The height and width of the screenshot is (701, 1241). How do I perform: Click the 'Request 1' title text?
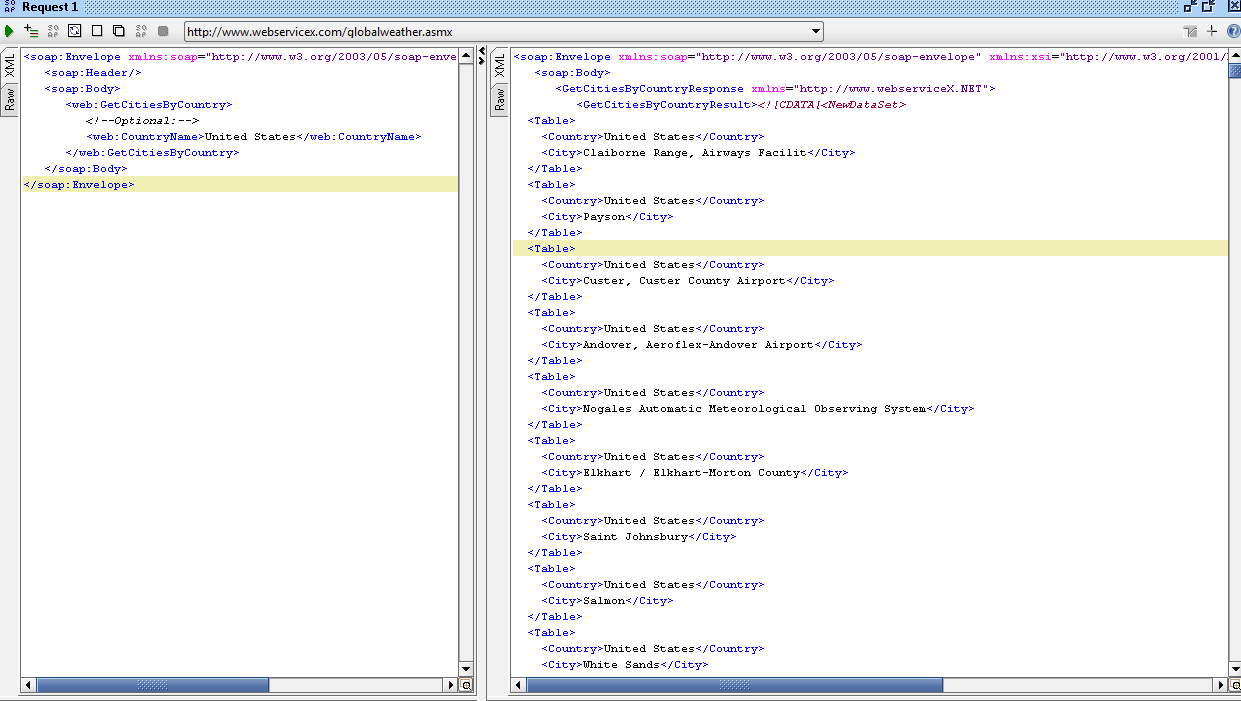[50, 7]
